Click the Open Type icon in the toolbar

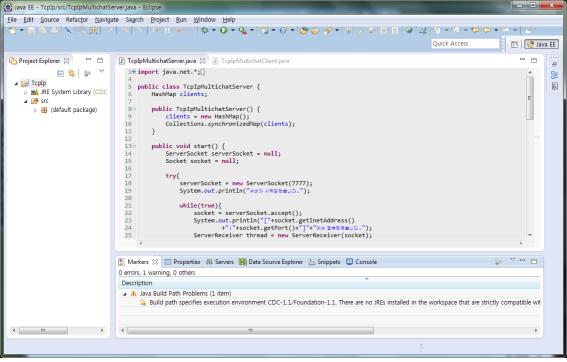(303, 31)
